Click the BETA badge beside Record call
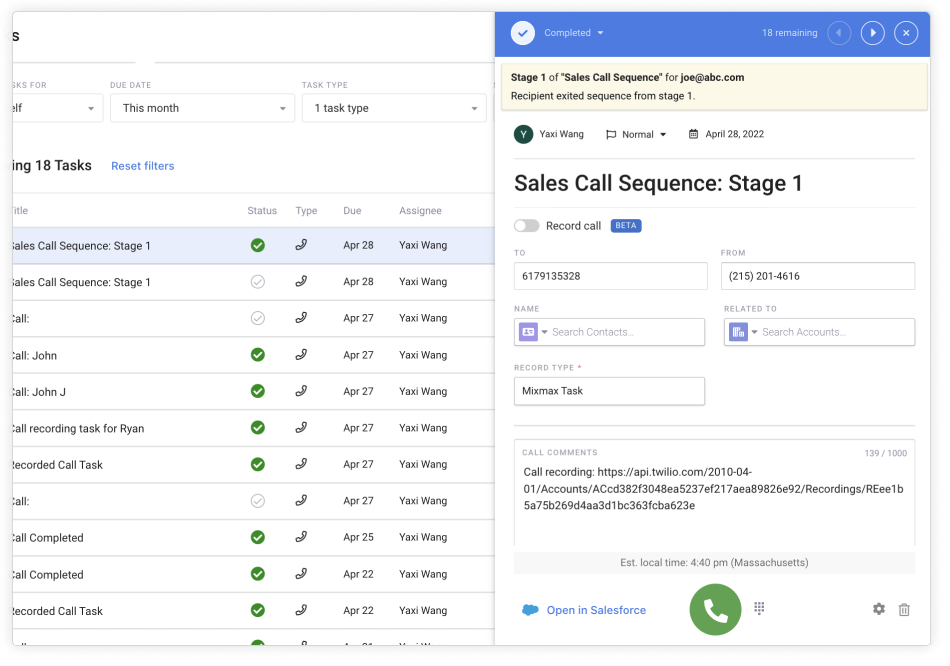Viewport: 950px width, 666px height. (626, 225)
